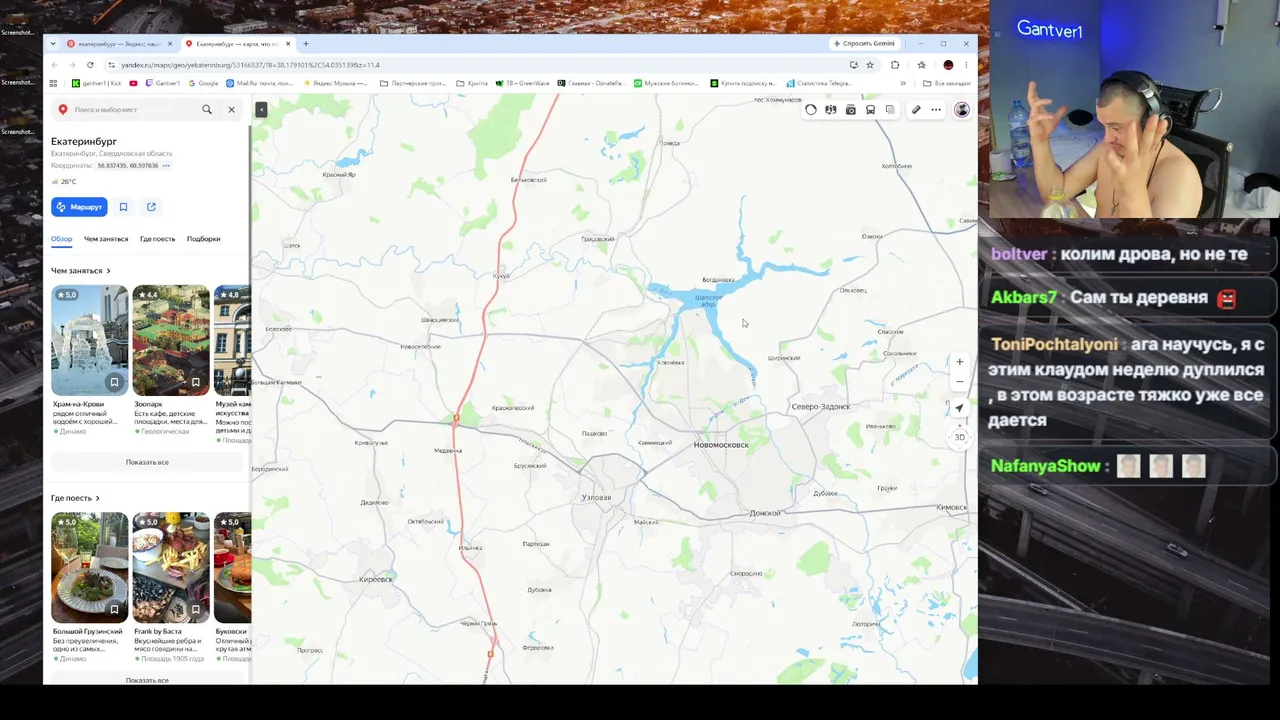Zoom out on the map
Image resolution: width=1280 pixels, height=720 pixels.
960,382
